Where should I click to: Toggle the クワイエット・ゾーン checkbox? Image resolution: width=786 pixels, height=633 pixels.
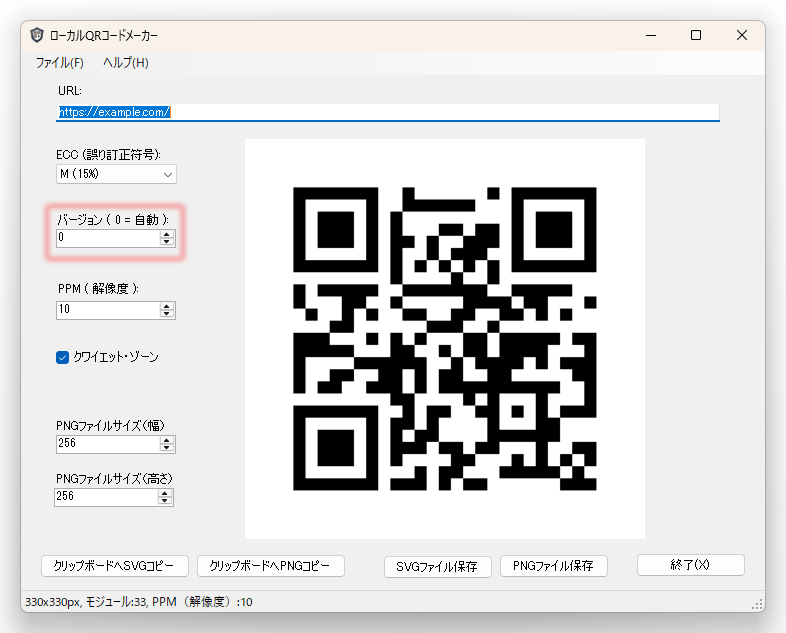[x=63, y=357]
